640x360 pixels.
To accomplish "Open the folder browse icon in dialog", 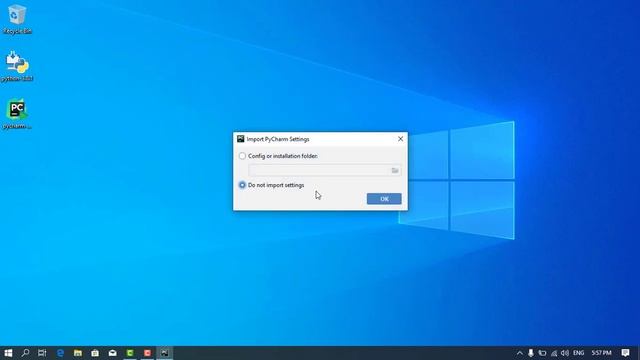I will [x=395, y=170].
